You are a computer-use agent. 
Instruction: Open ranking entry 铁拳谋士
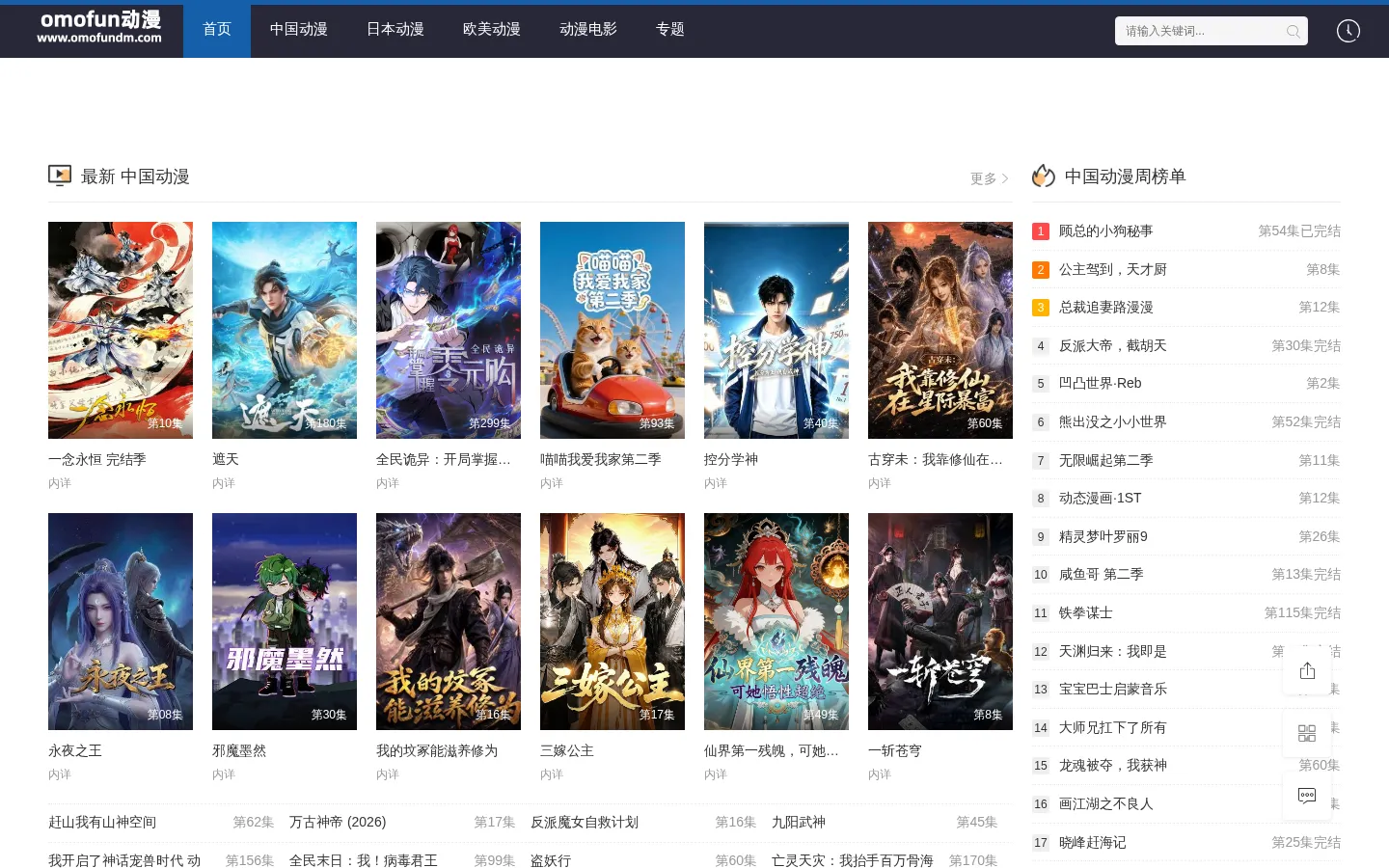click(1086, 612)
